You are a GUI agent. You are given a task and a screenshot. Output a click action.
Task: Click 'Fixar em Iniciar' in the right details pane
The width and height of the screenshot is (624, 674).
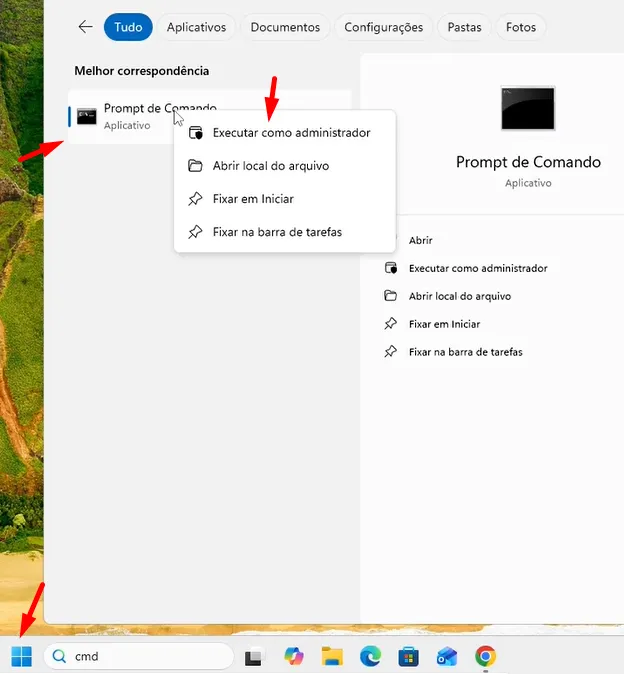click(444, 324)
